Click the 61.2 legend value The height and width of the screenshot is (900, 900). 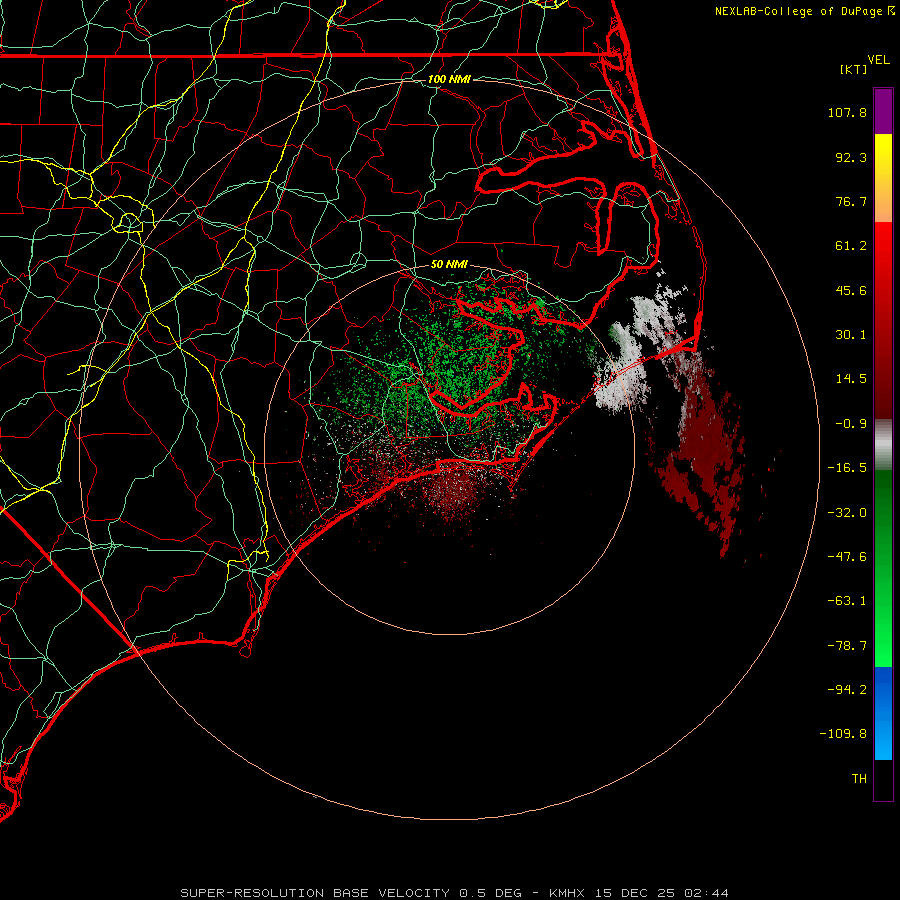pyautogui.click(x=851, y=246)
